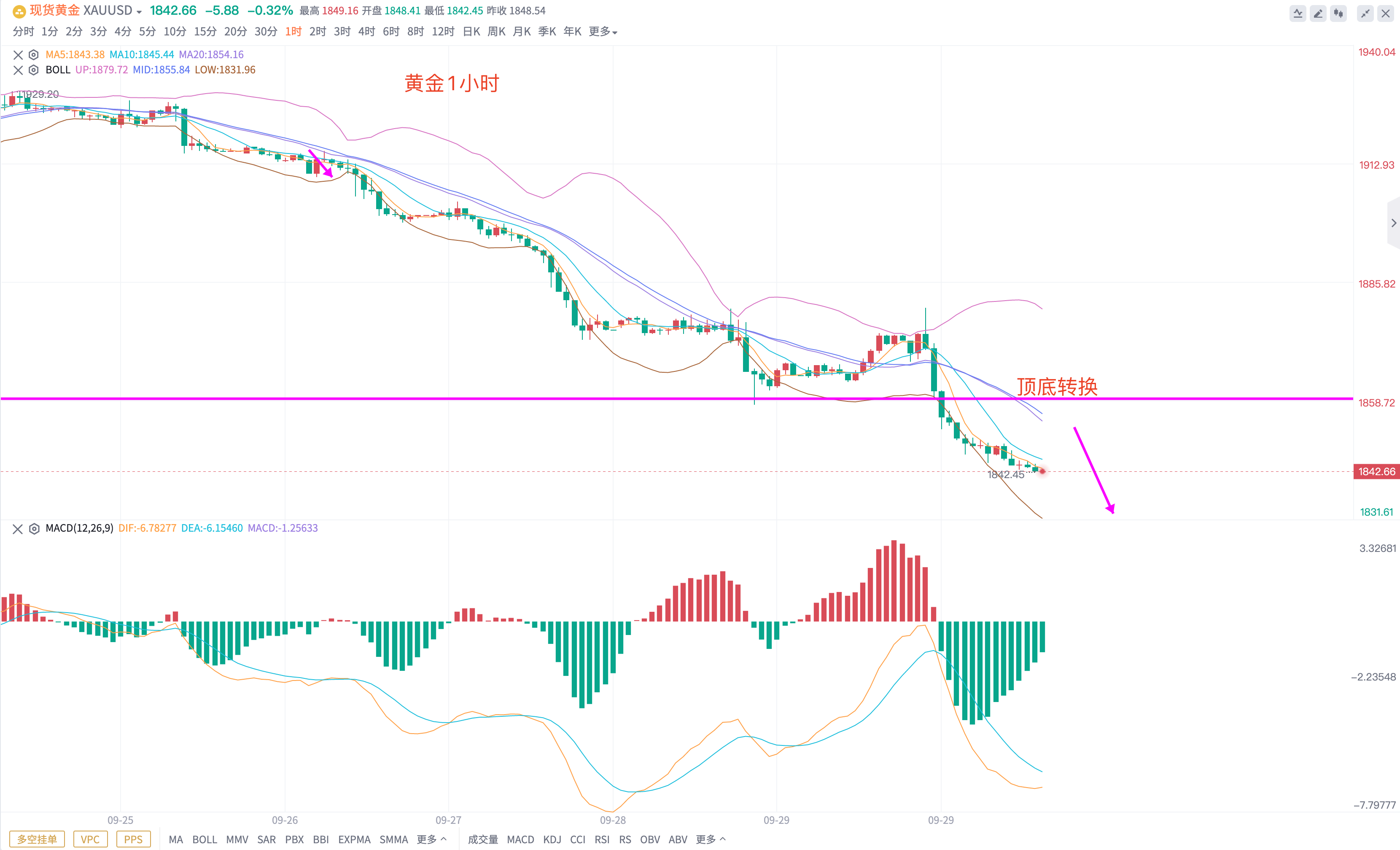Click the shrink fullscreen arrows icon
Image resolution: width=1400 pixels, height=850 pixels.
pyautogui.click(x=1365, y=13)
